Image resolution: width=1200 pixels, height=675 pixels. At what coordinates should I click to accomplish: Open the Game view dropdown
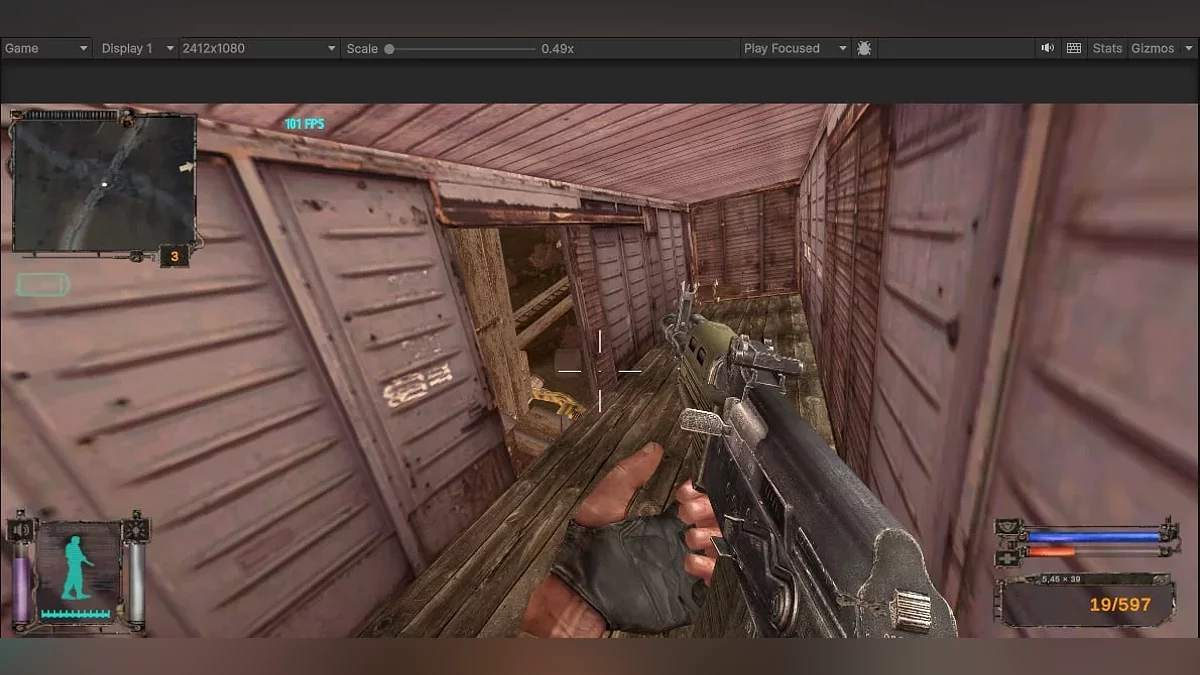click(x=46, y=48)
